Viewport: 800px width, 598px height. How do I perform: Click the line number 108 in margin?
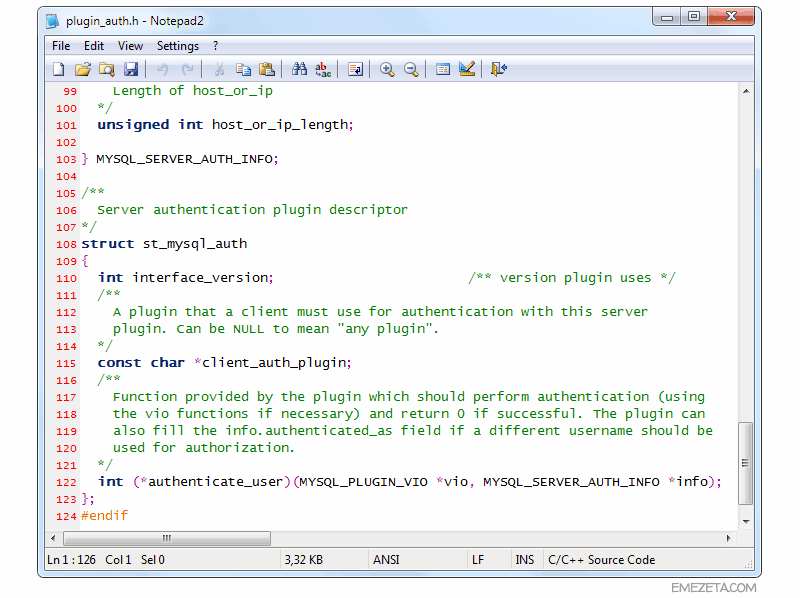pyautogui.click(x=66, y=244)
